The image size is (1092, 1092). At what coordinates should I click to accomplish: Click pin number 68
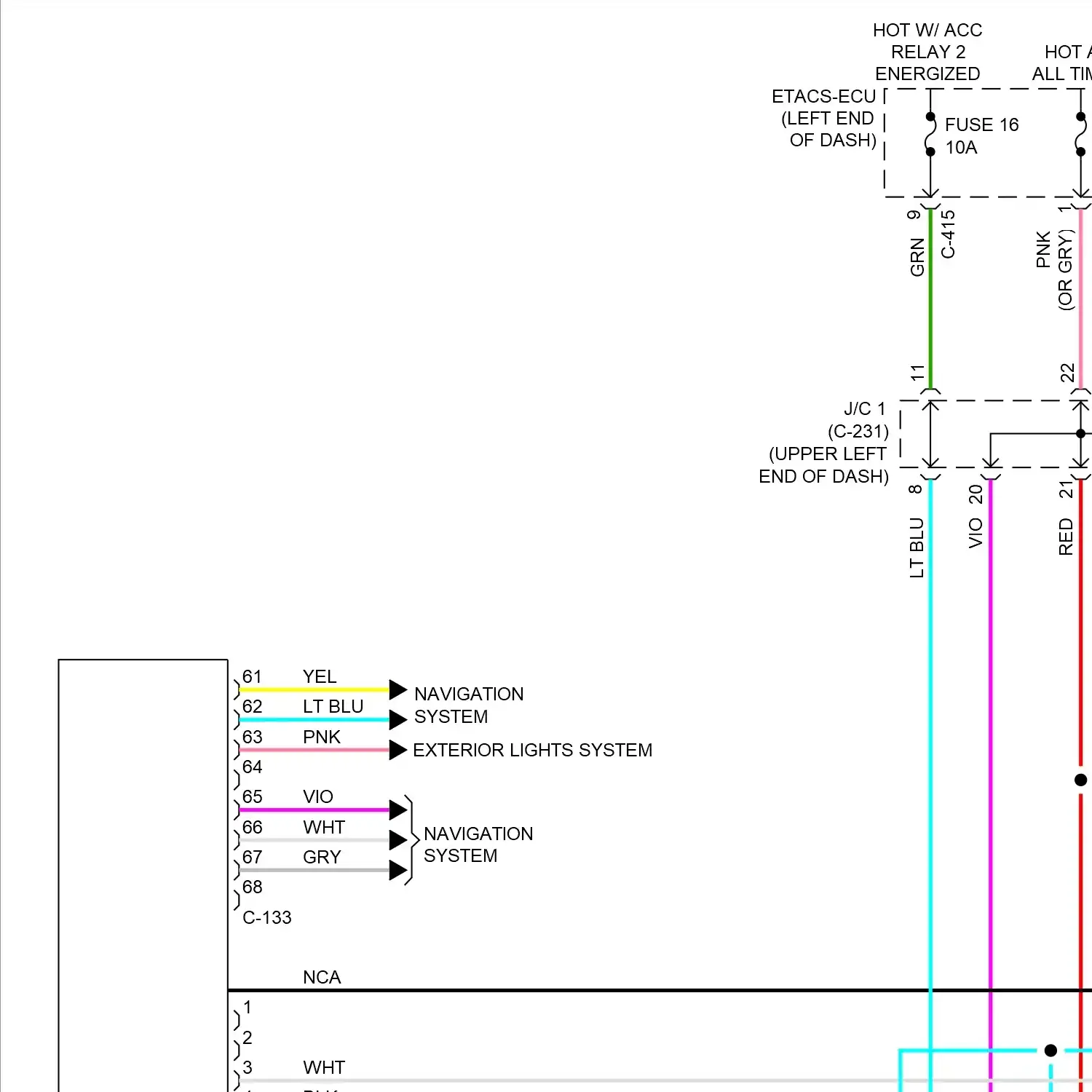(253, 887)
